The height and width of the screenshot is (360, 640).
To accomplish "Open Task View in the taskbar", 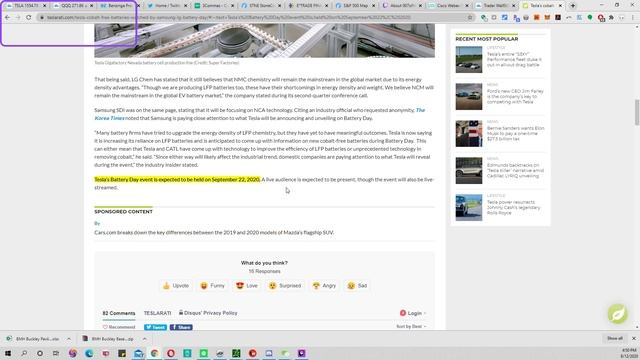I will [x=56, y=353].
